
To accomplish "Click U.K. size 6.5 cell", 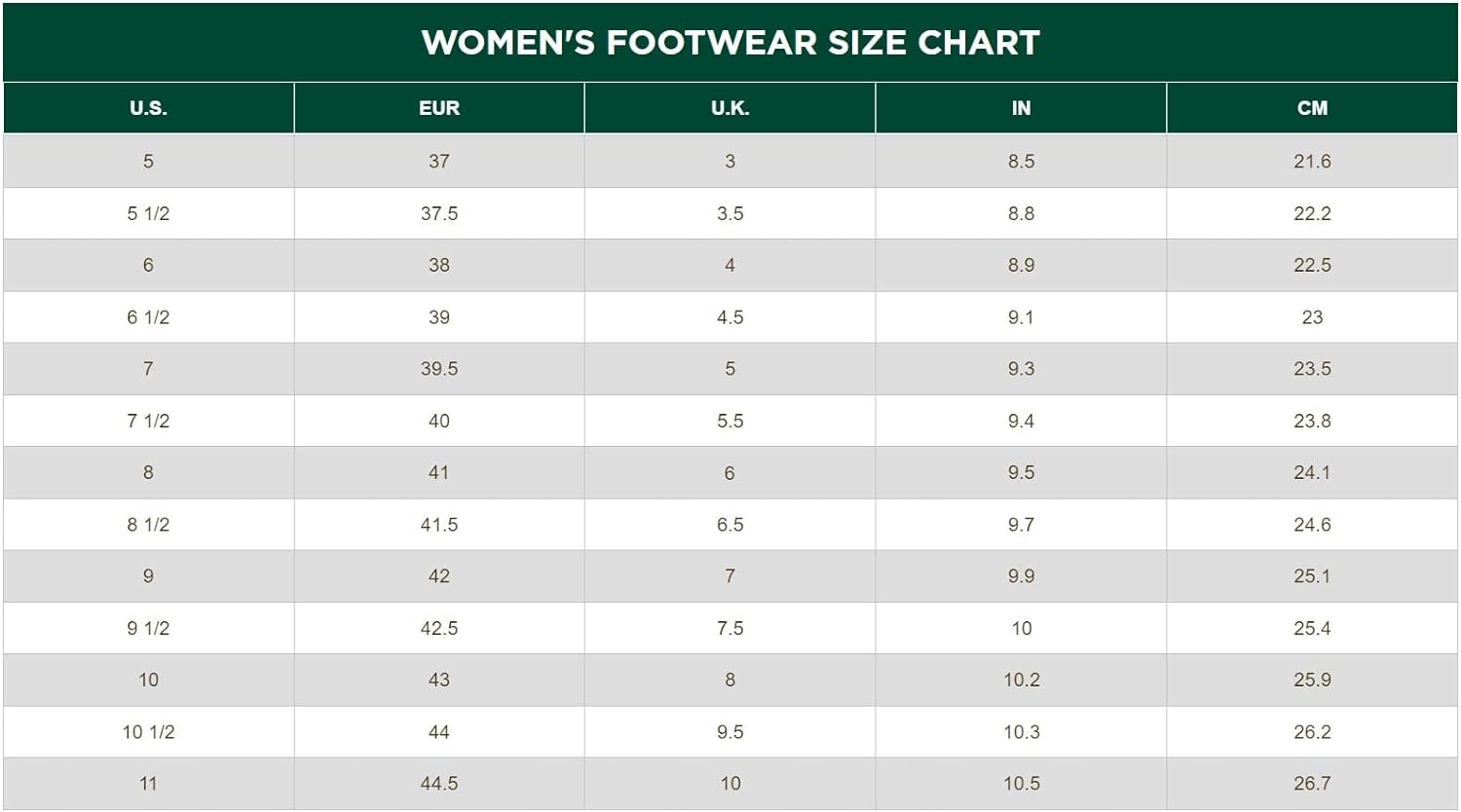I will [730, 525].
